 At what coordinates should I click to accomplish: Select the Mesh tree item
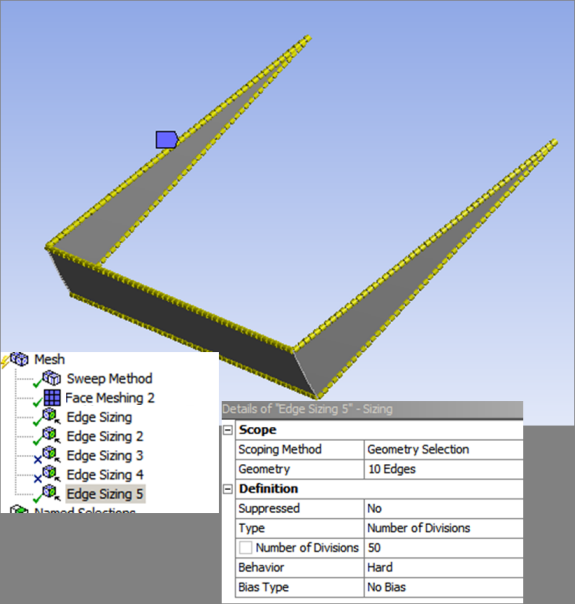point(49,359)
